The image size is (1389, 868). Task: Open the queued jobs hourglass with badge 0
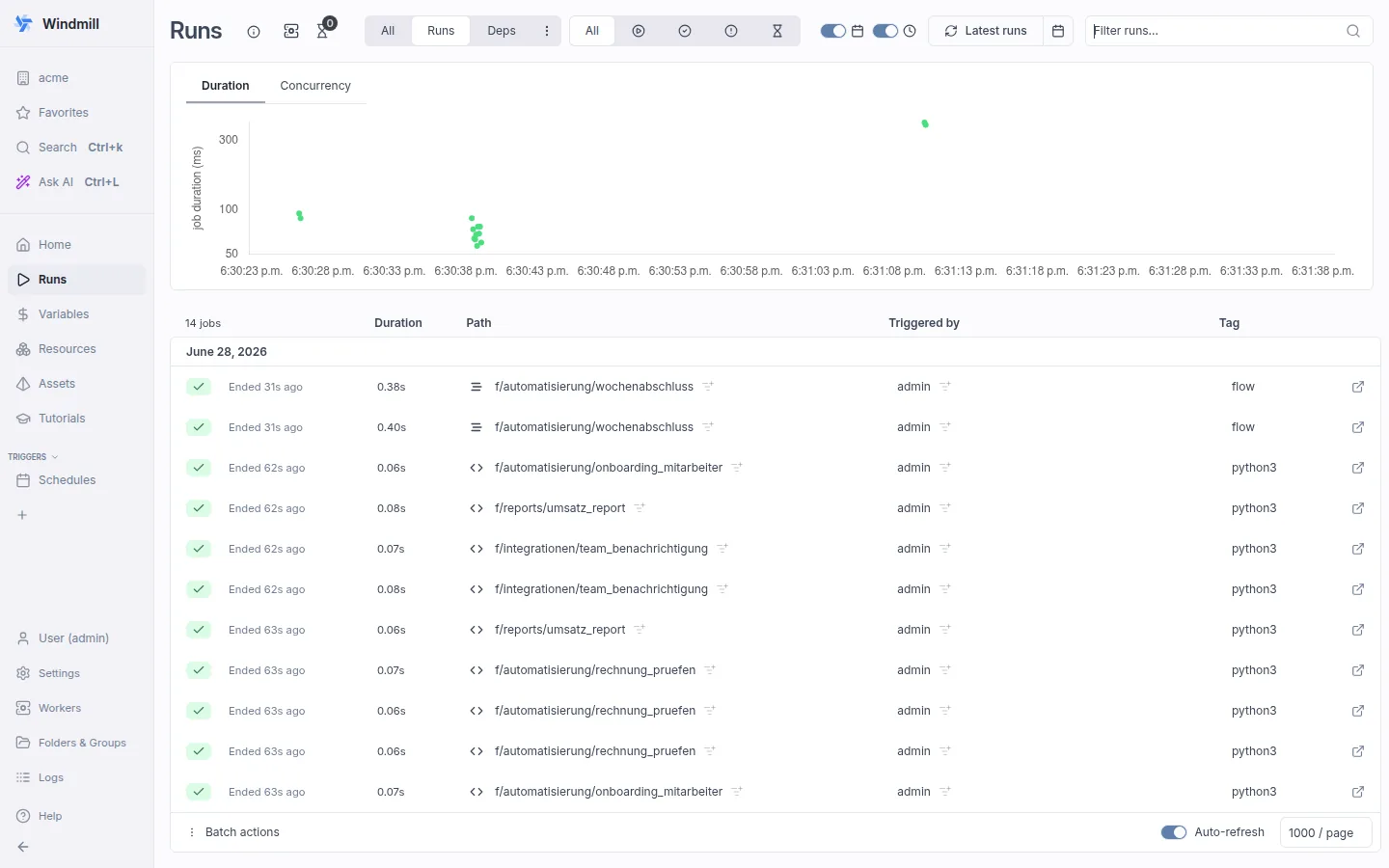tap(323, 31)
